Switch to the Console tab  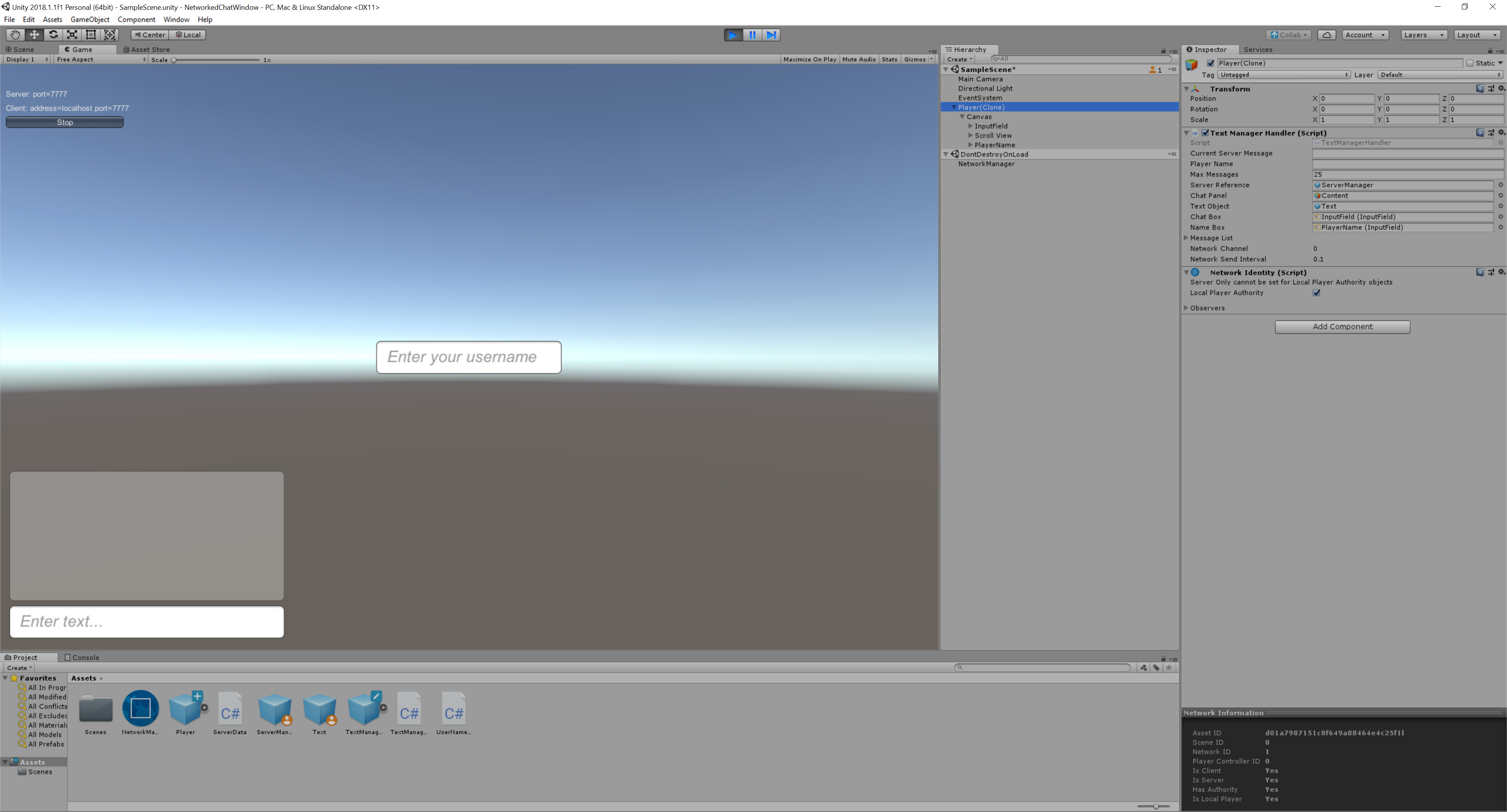pos(85,657)
